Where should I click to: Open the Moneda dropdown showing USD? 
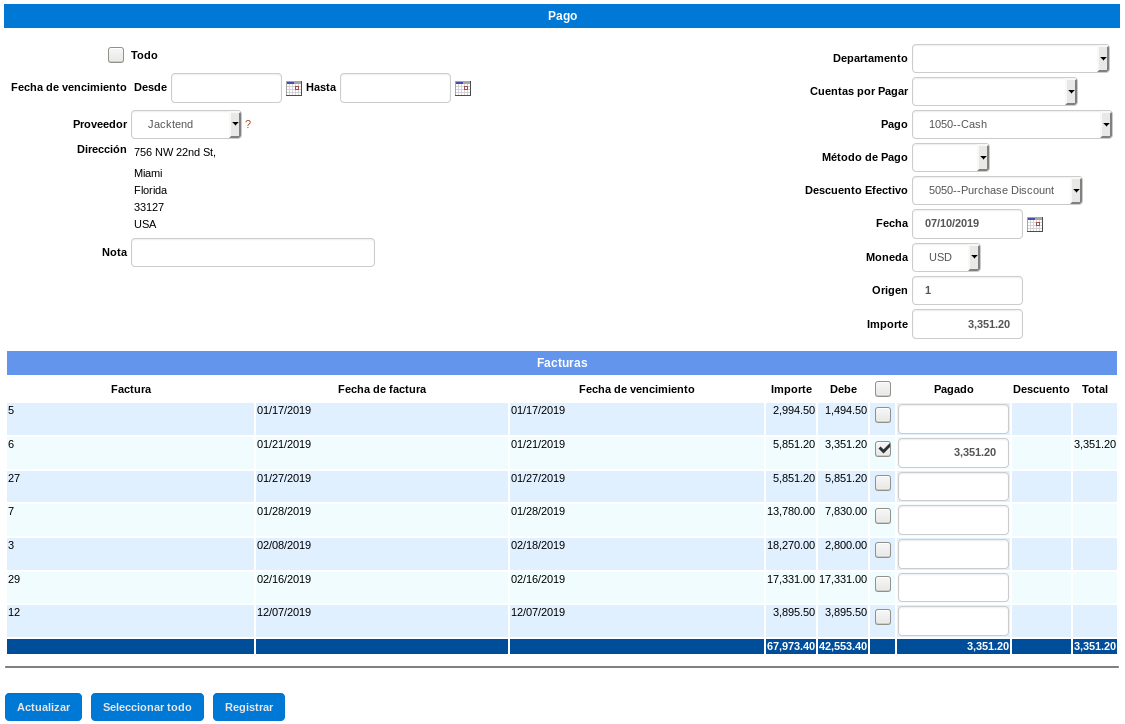[946, 257]
